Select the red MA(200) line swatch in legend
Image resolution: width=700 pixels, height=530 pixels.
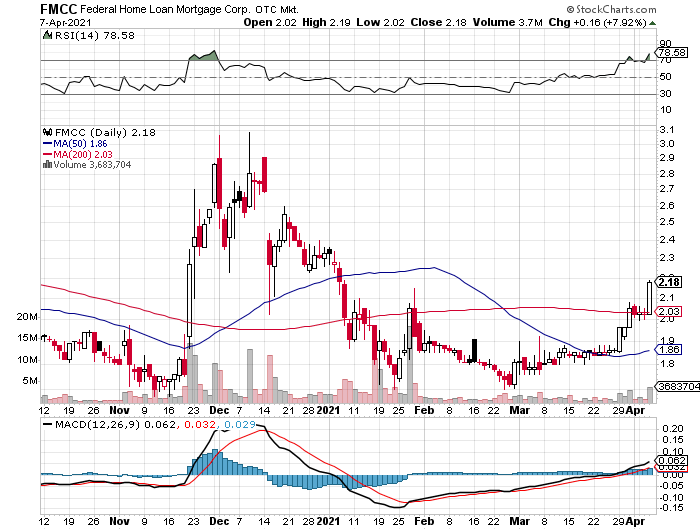click(x=48, y=154)
